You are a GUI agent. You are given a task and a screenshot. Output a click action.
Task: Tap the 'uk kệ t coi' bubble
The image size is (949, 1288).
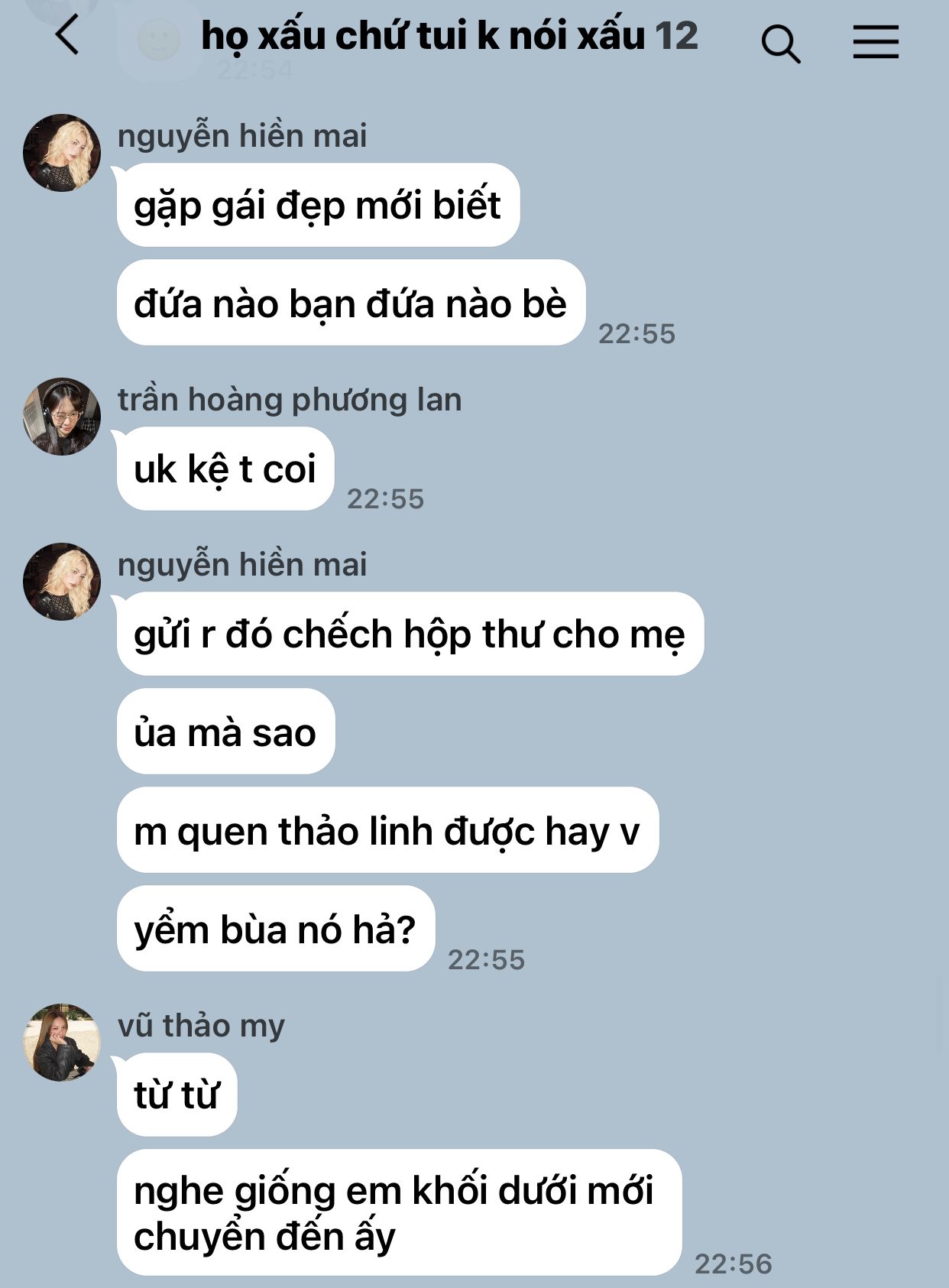[x=225, y=469]
